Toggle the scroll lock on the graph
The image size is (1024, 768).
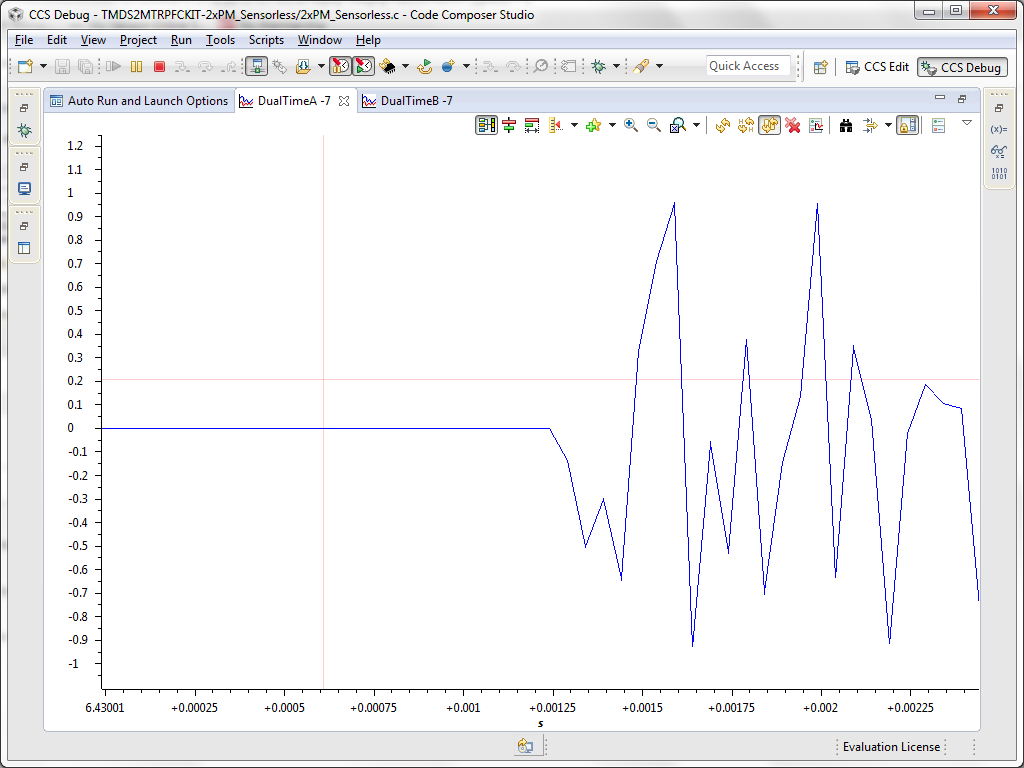907,125
